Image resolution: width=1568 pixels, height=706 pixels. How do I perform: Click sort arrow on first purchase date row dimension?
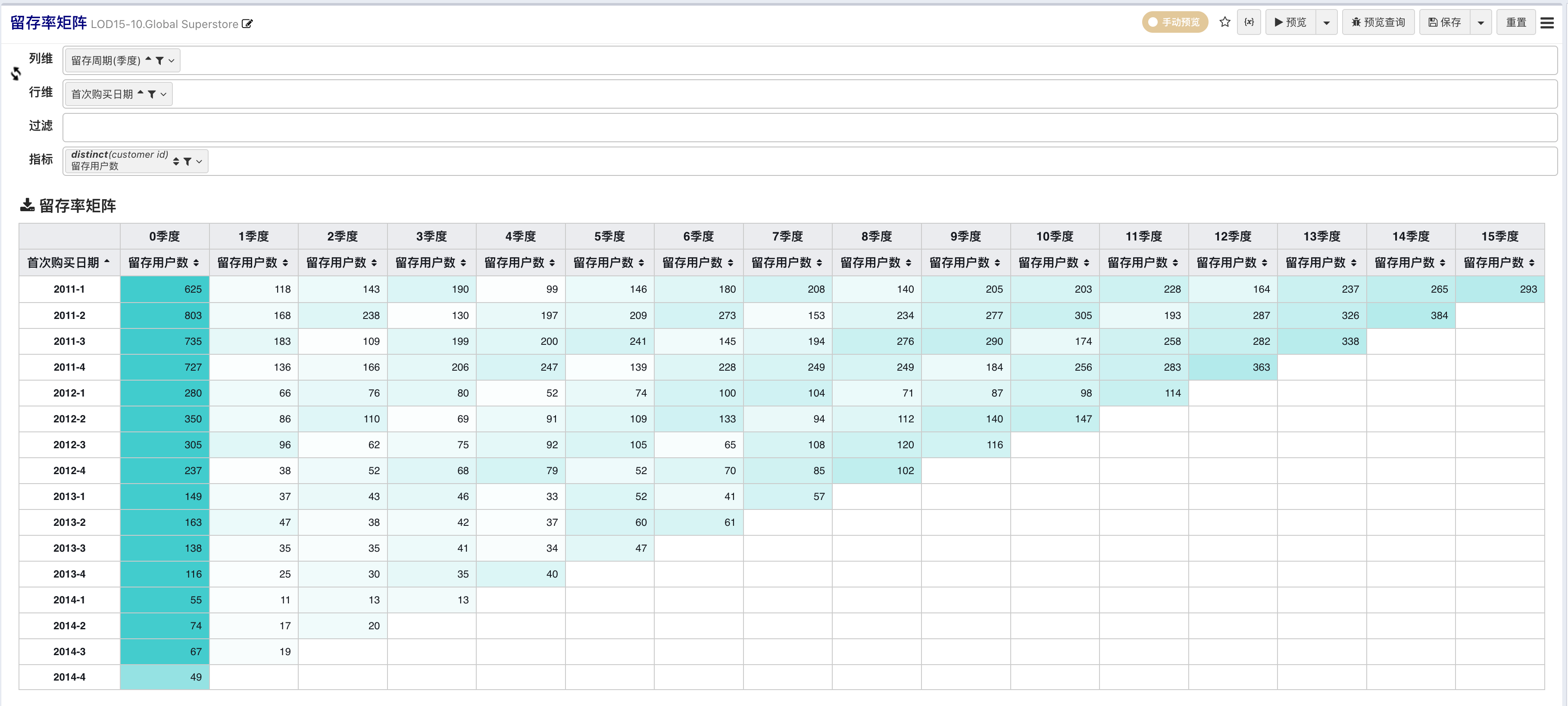[x=140, y=93]
